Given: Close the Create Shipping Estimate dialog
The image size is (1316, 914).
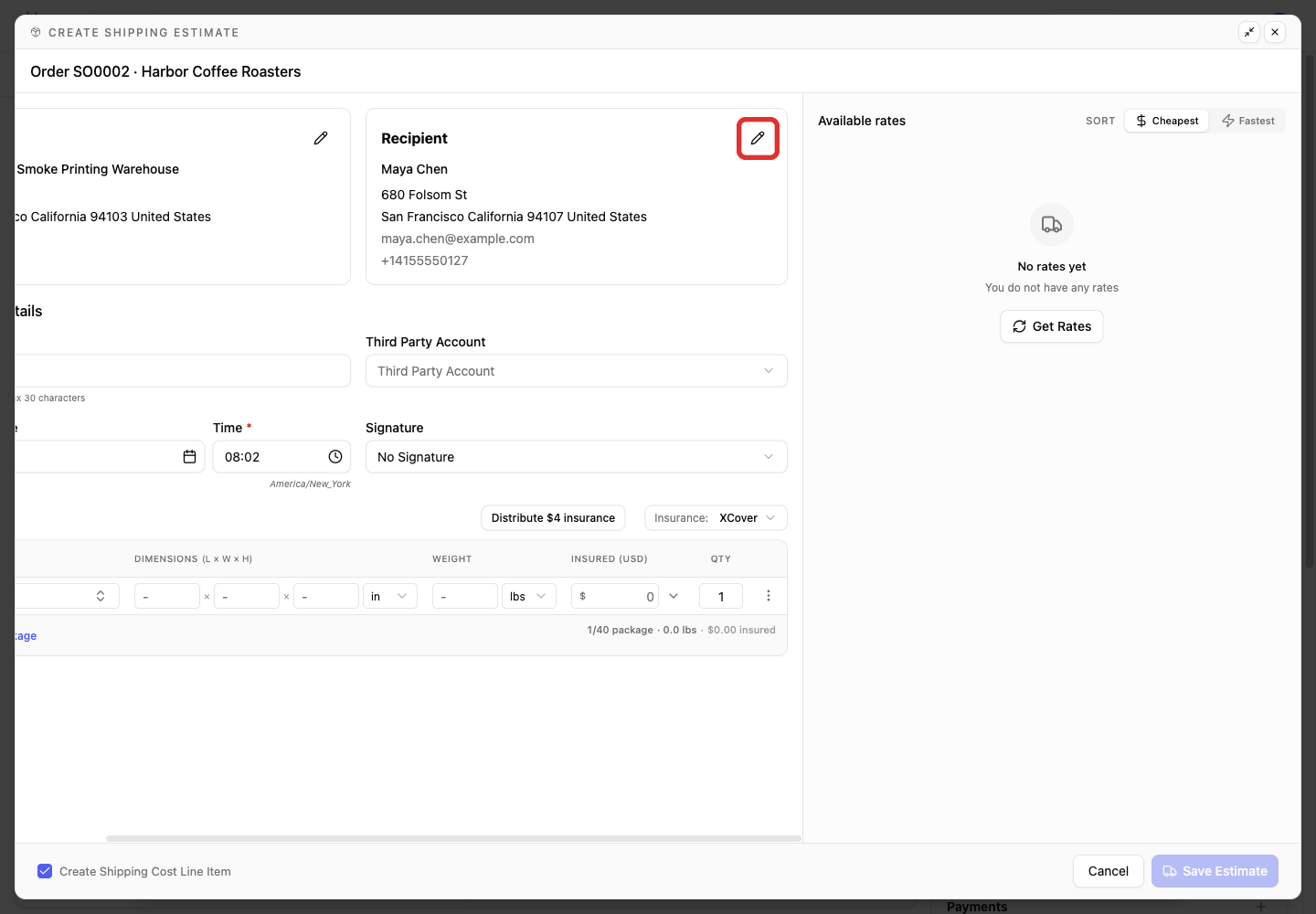Looking at the screenshot, I should 1275,32.
